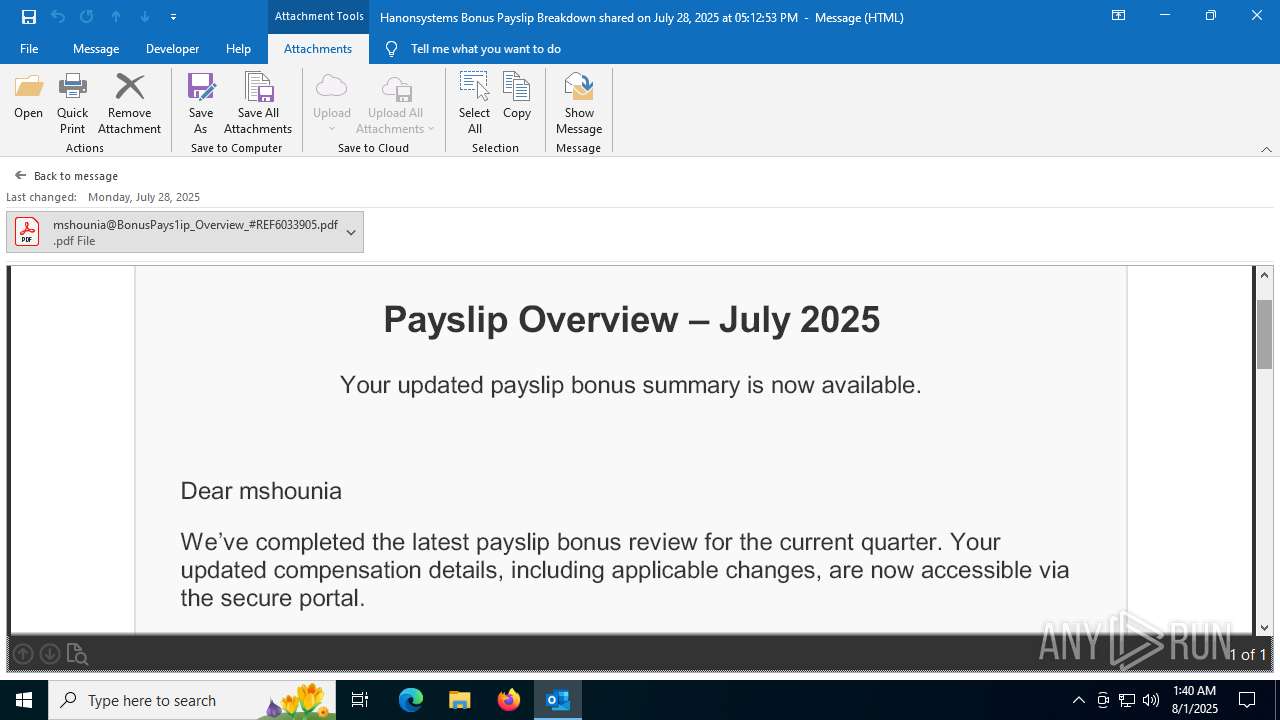Click the Undo arrow in title bar
This screenshot has width=1280, height=720.
coord(58,17)
